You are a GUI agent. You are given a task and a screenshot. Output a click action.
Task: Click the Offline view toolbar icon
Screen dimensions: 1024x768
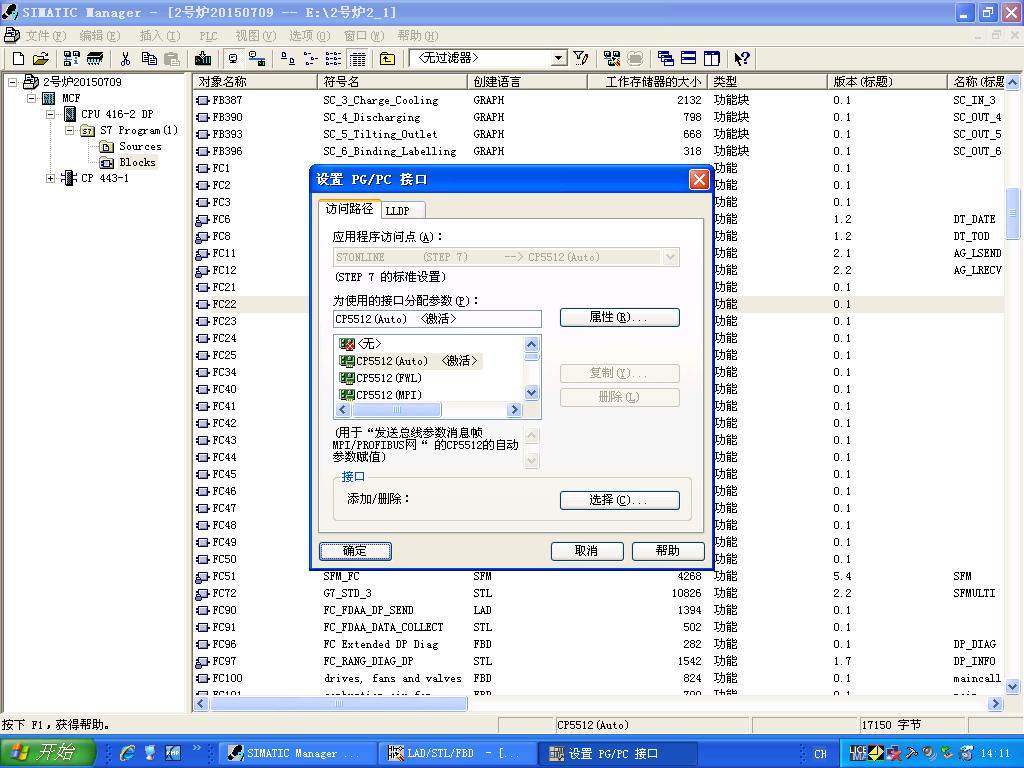(233, 59)
